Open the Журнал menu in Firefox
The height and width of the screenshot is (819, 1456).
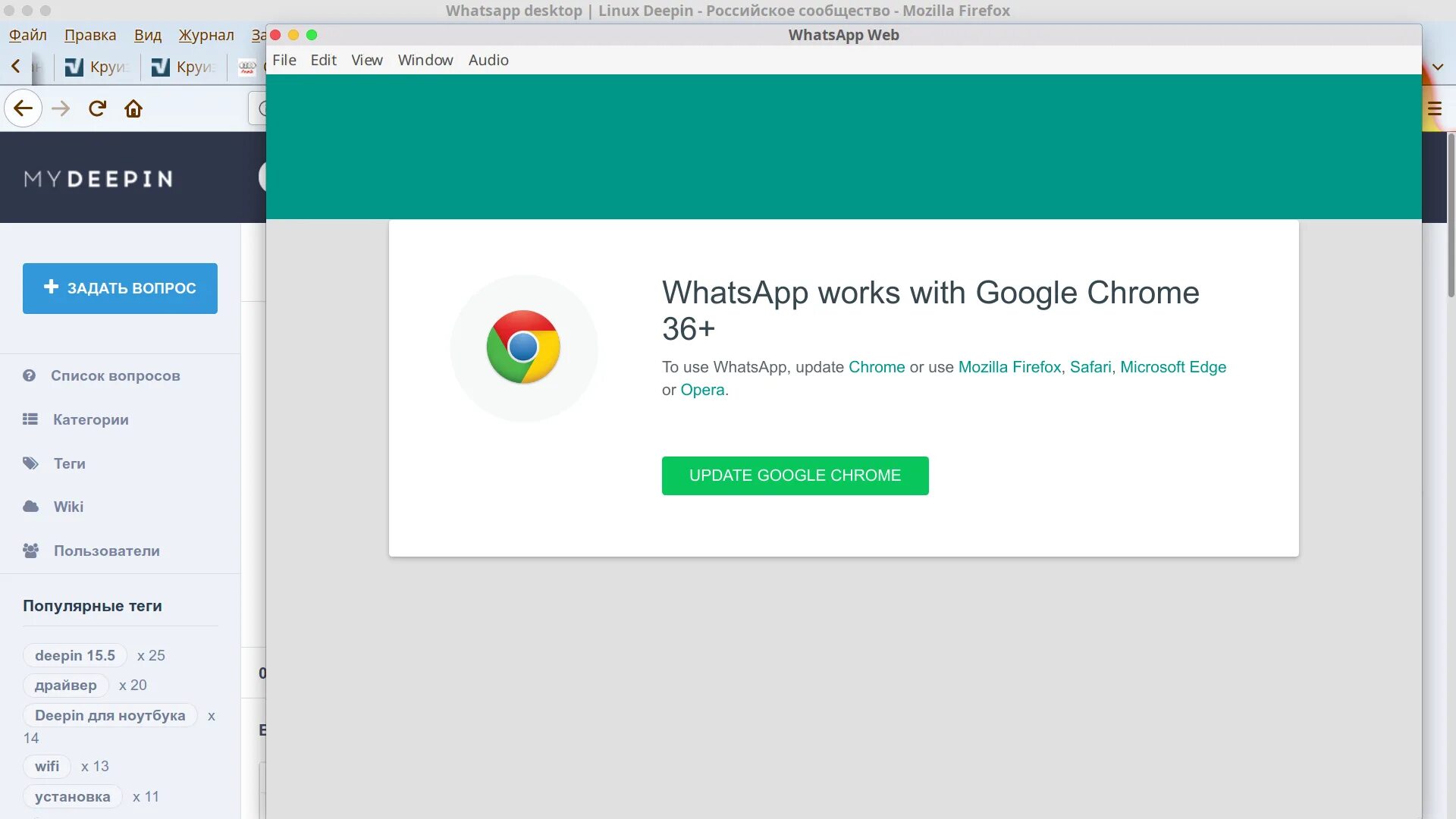pos(206,35)
